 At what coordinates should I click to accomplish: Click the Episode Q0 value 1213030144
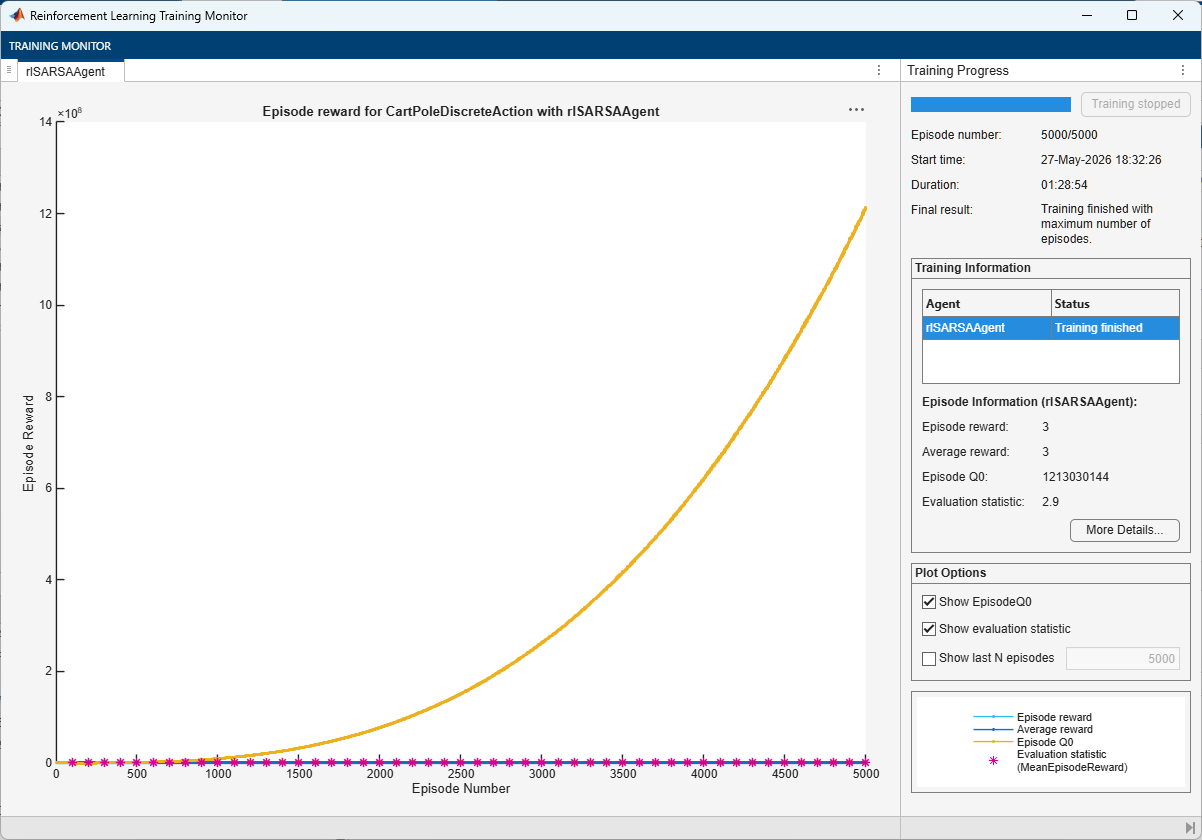(1075, 477)
